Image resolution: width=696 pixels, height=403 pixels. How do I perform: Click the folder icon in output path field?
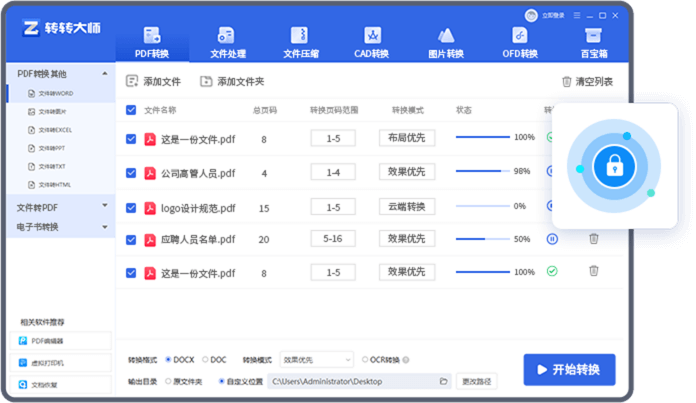(443, 381)
